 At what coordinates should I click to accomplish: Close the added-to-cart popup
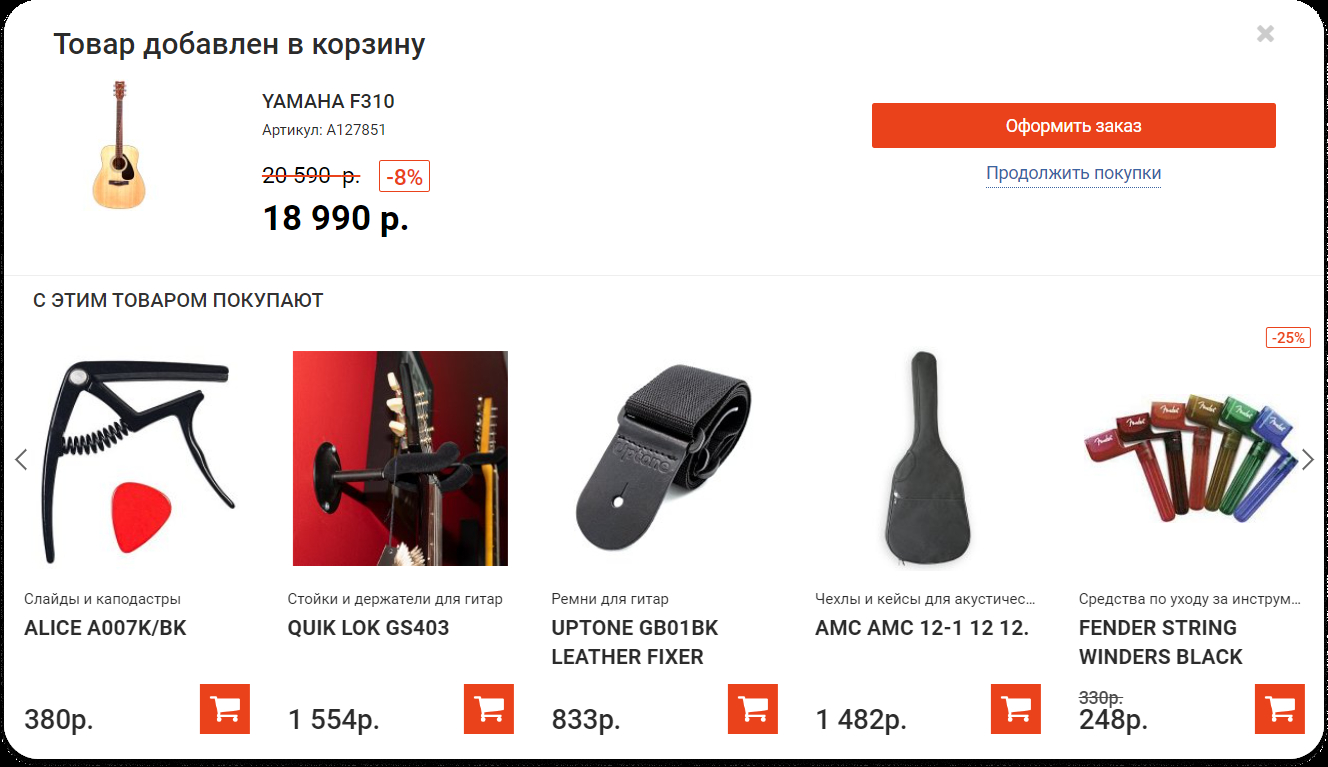[1265, 34]
